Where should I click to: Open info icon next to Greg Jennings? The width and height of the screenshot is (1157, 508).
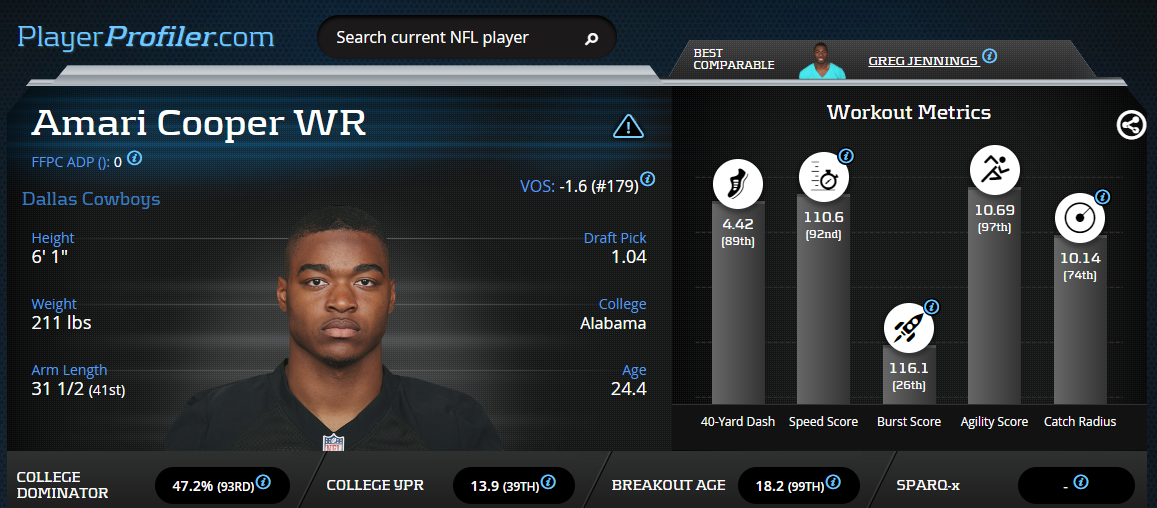[x=990, y=55]
